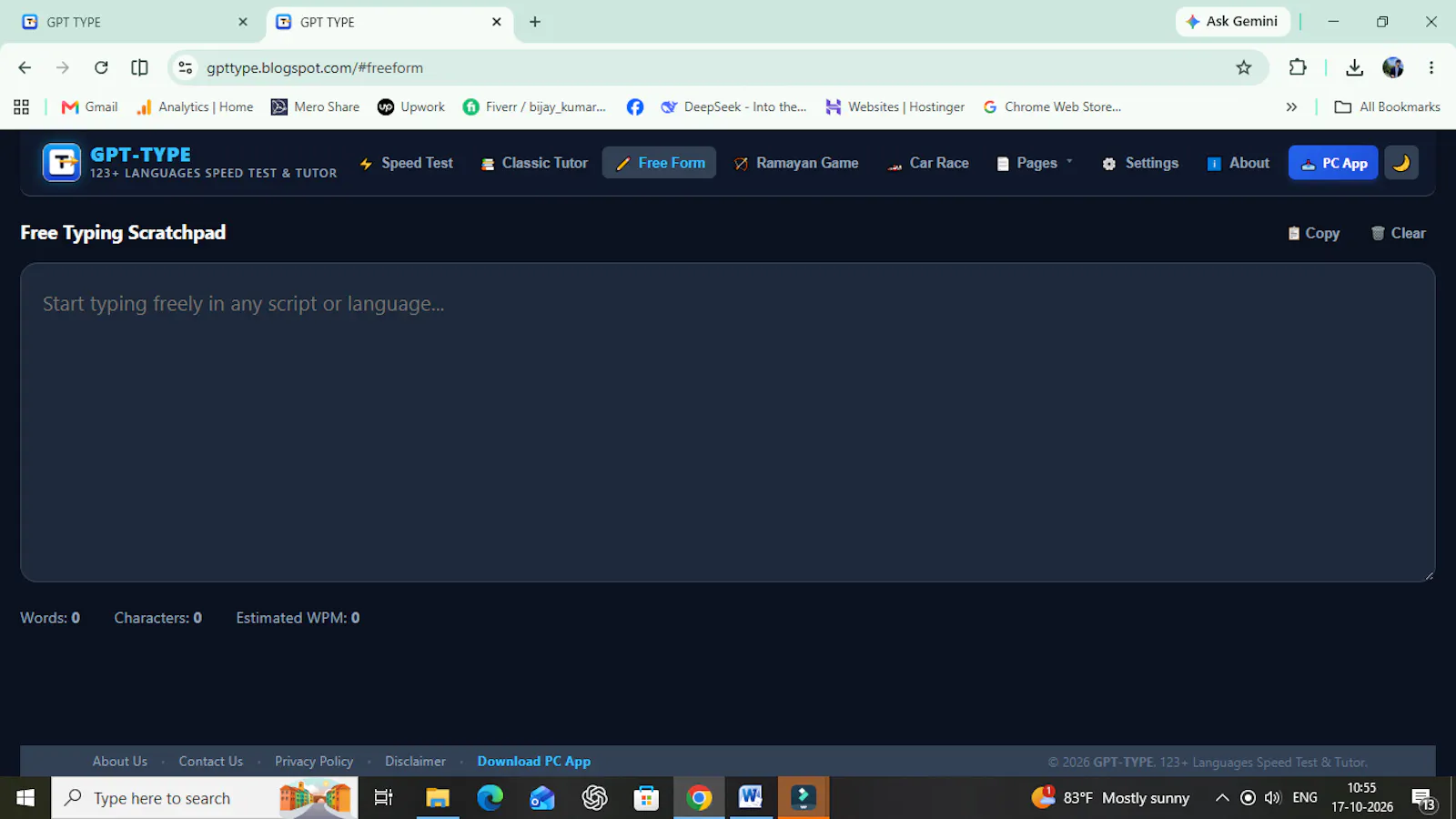Image resolution: width=1456 pixels, height=819 pixels.
Task: Open Microsoft Edge from taskbar
Action: coord(490,798)
